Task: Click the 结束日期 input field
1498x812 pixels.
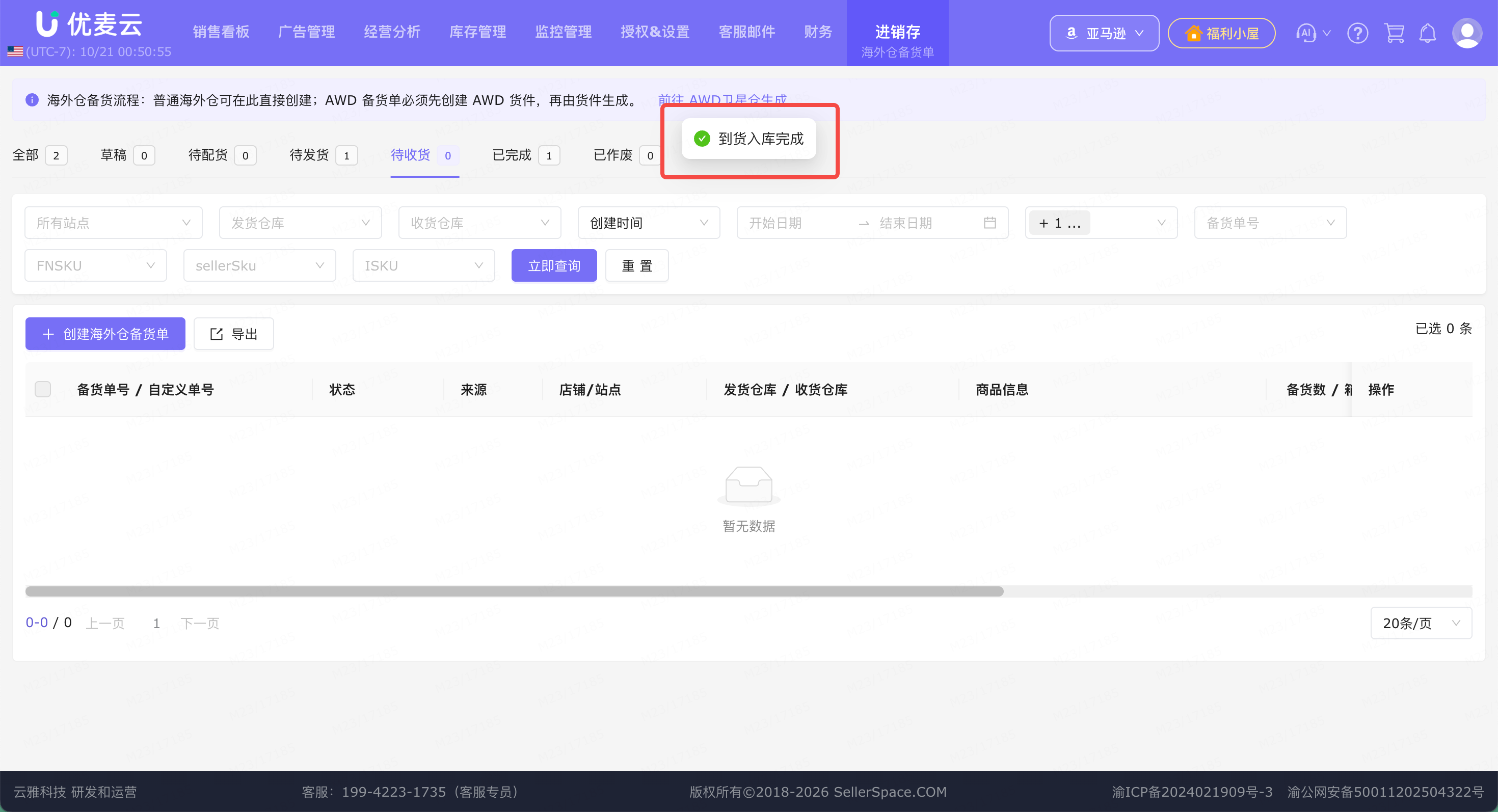Action: tap(925, 223)
